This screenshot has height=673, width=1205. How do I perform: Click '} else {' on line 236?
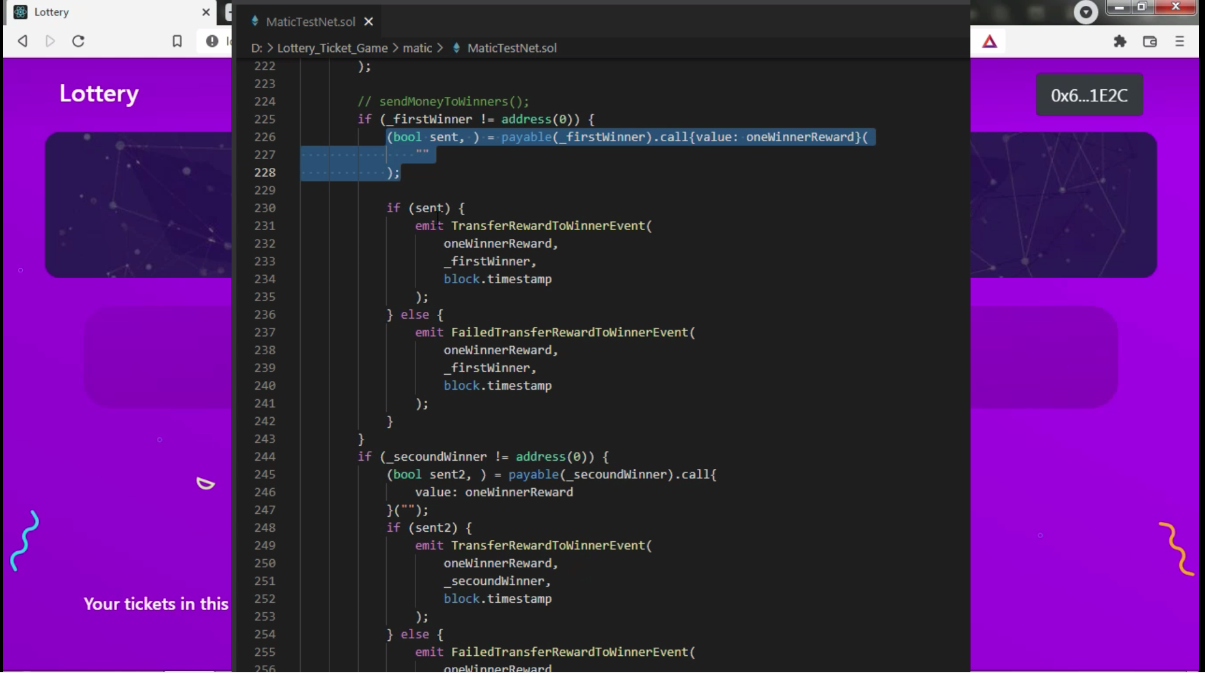pyautogui.click(x=415, y=314)
